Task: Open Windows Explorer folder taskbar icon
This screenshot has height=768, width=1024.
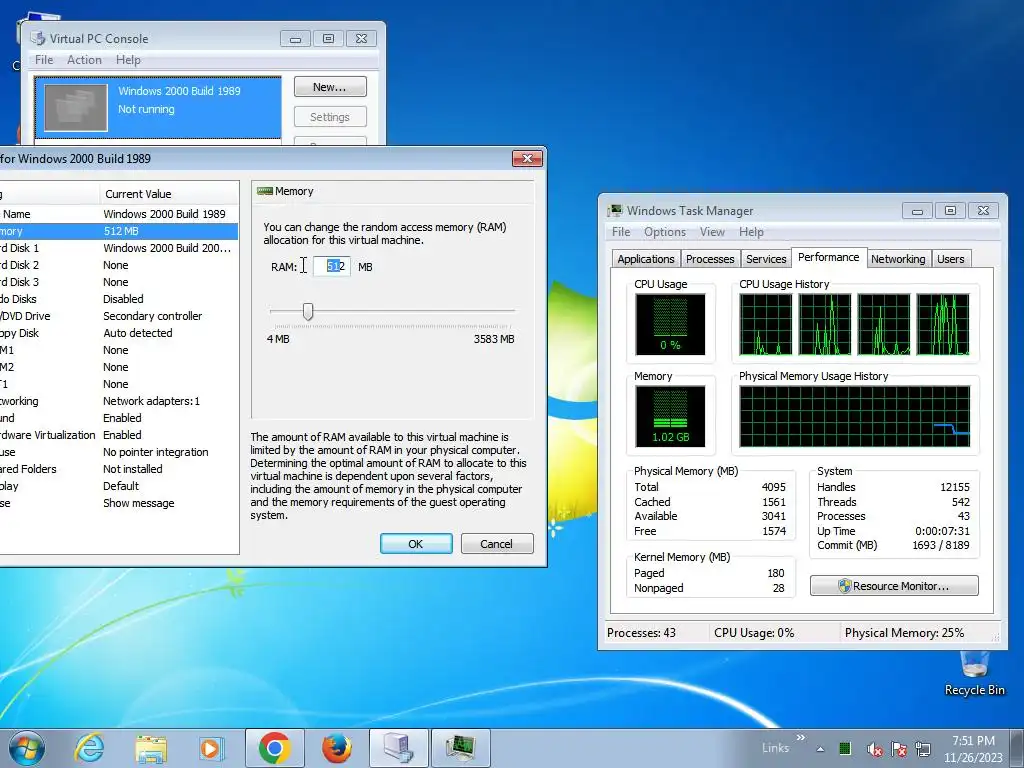Action: pos(150,748)
